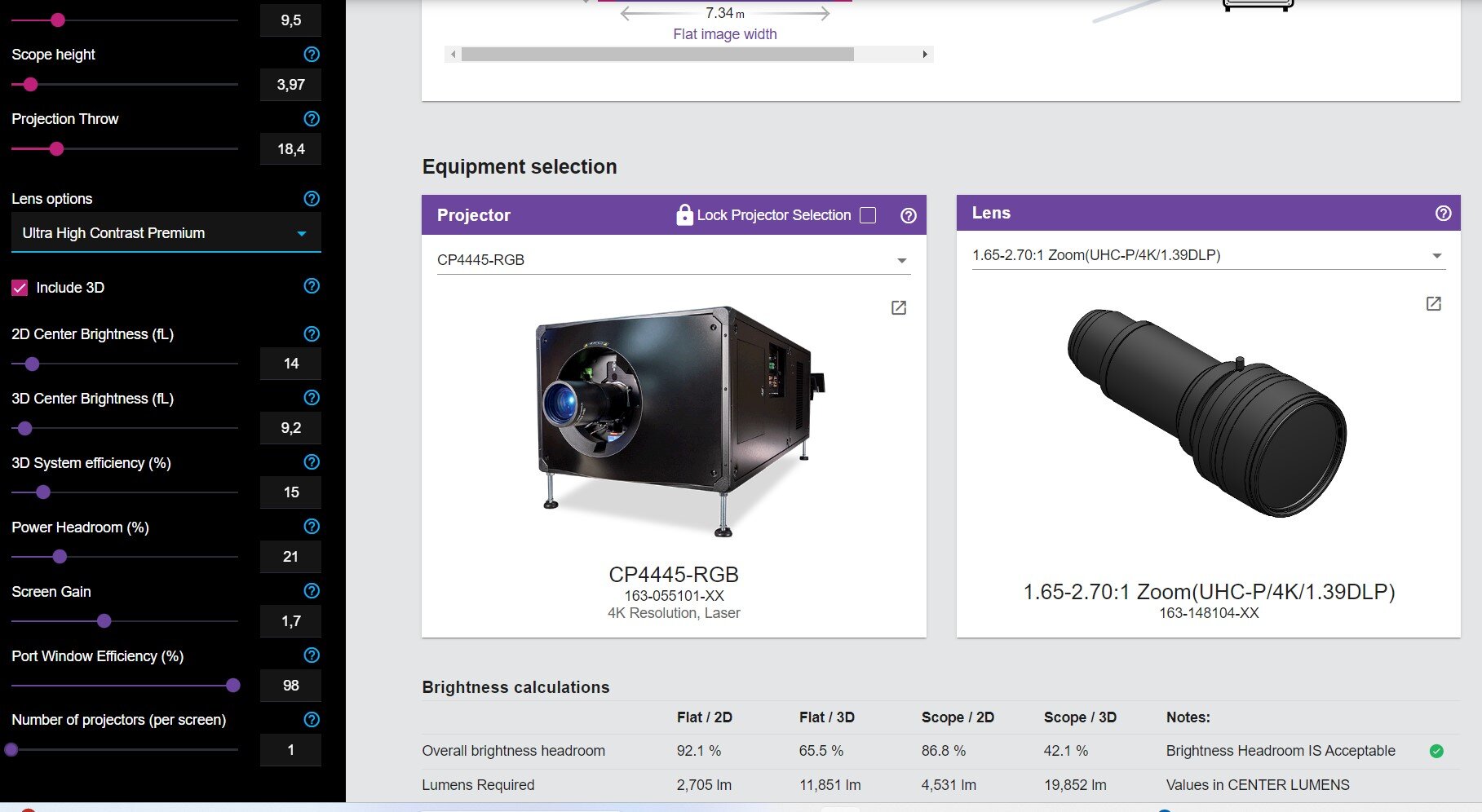Open Projector panel help icon
This screenshot has height=812, width=1482.
pyautogui.click(x=908, y=215)
